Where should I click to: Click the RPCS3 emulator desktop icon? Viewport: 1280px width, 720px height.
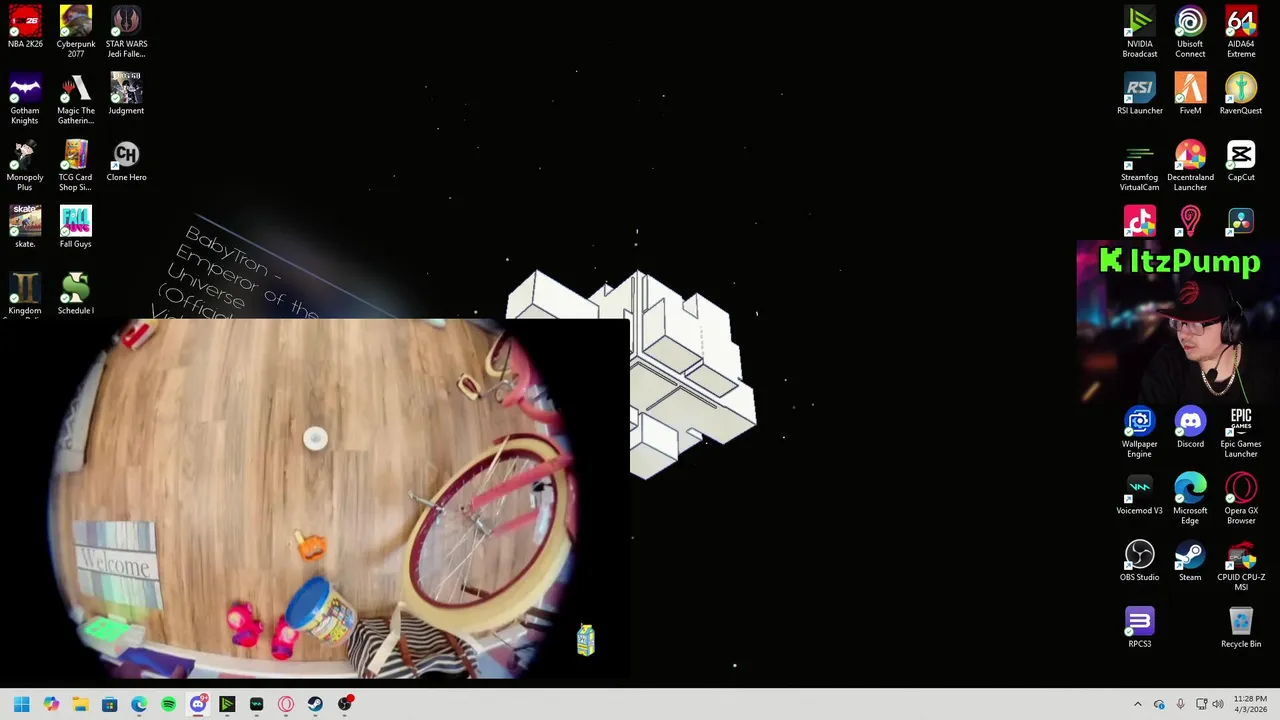pyautogui.click(x=1139, y=628)
